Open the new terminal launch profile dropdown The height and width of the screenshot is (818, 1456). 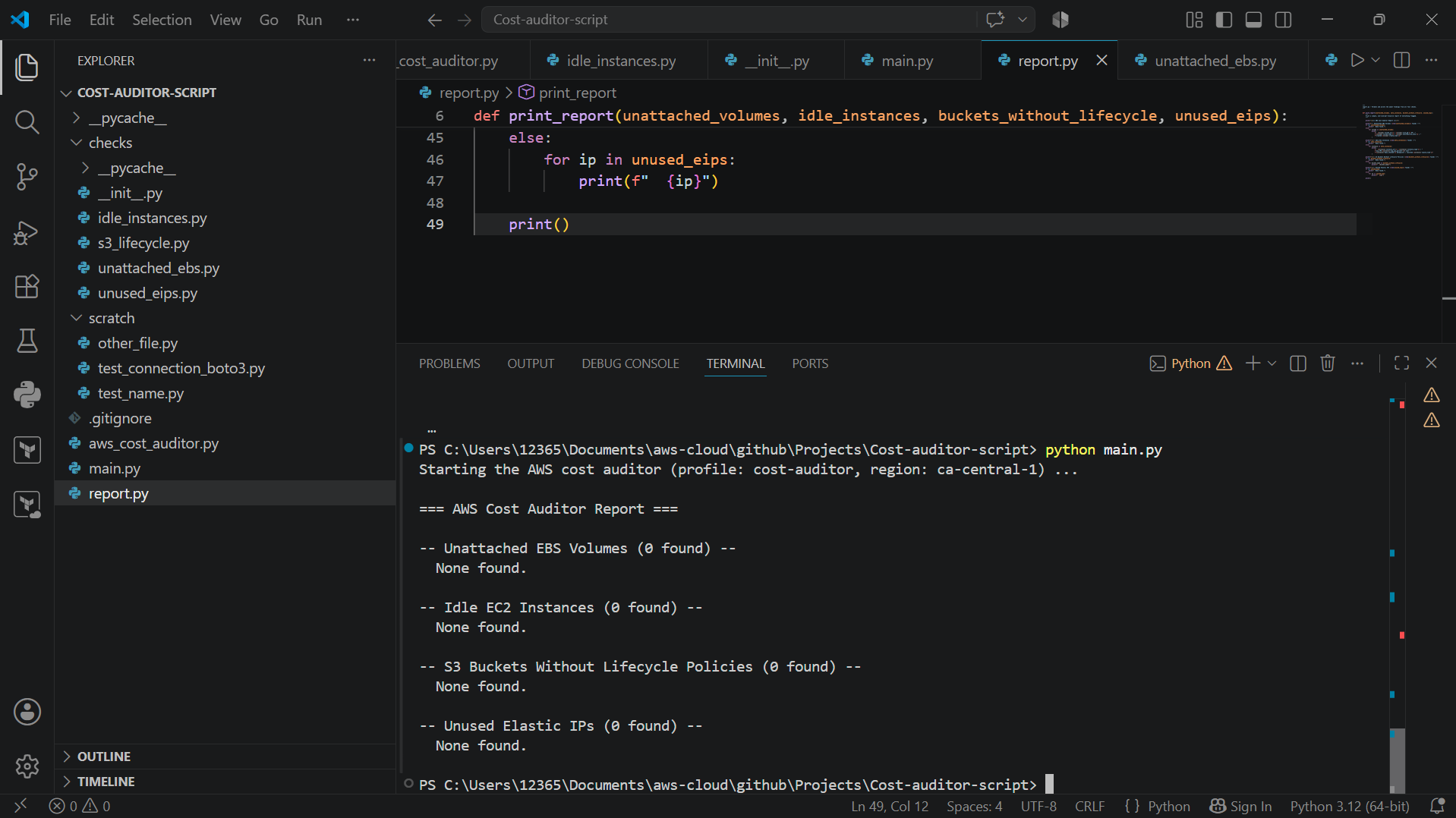point(1272,363)
